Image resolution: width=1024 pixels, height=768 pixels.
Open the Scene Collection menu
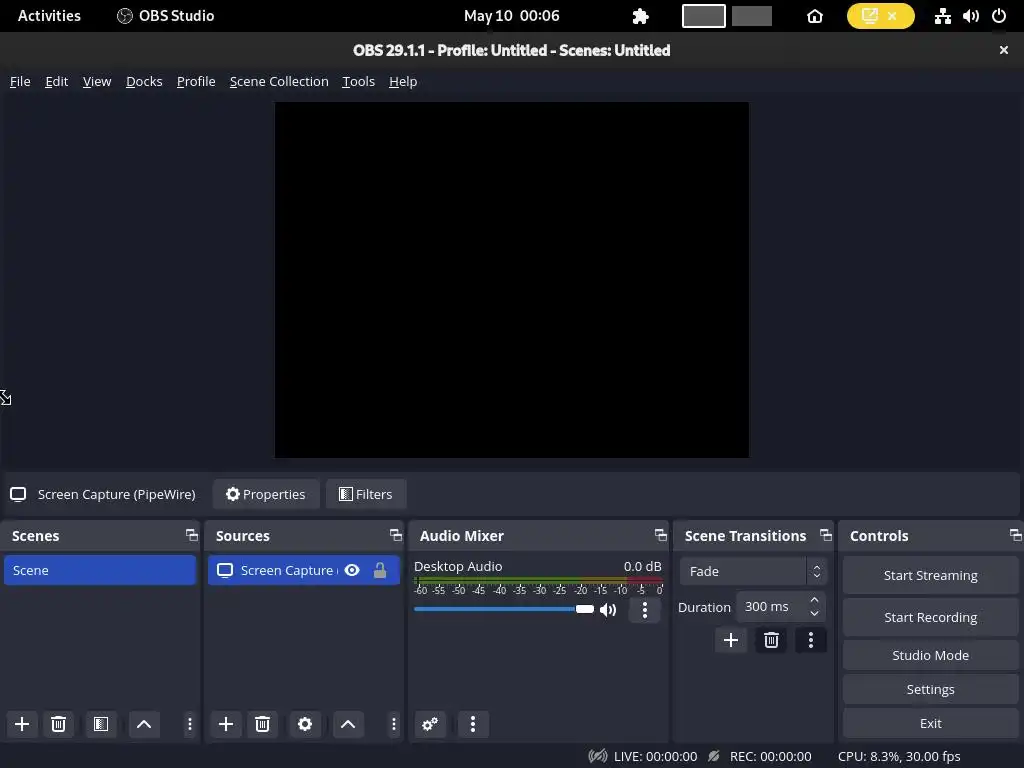click(279, 82)
